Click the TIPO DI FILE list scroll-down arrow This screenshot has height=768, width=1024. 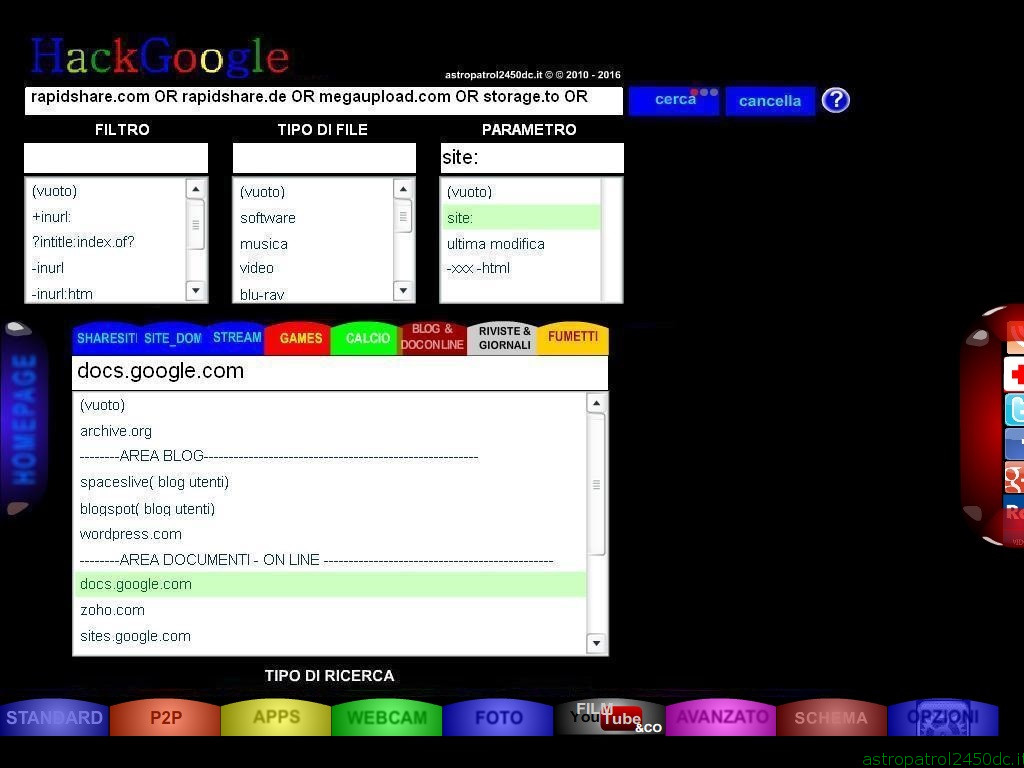tap(404, 291)
